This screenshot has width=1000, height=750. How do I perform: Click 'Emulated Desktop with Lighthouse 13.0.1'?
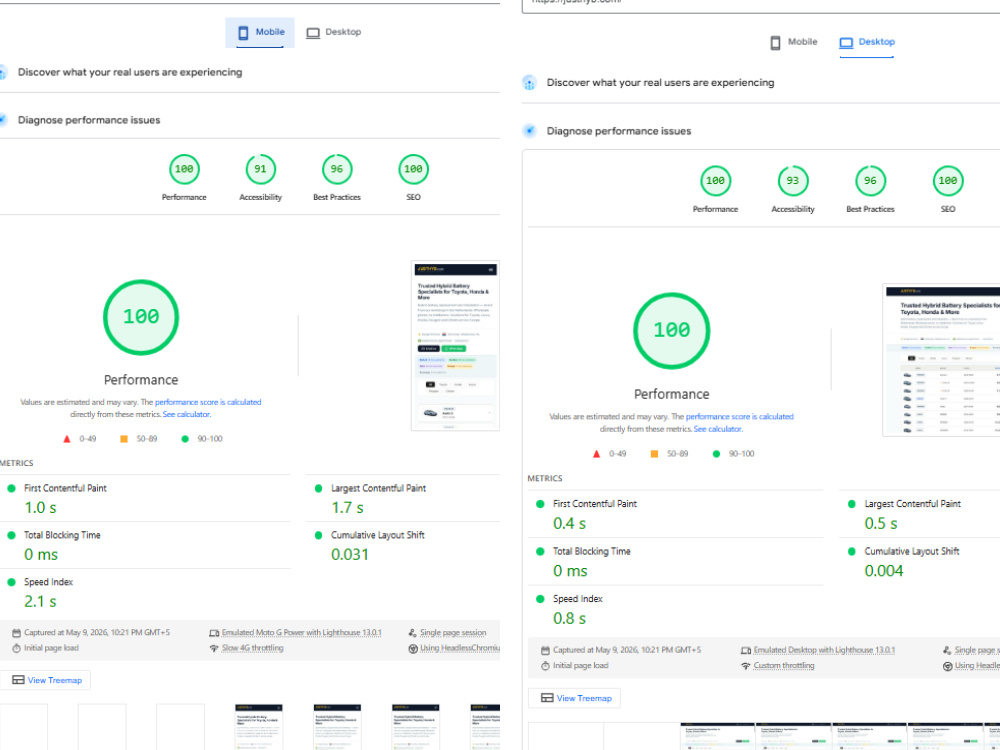click(x=824, y=650)
